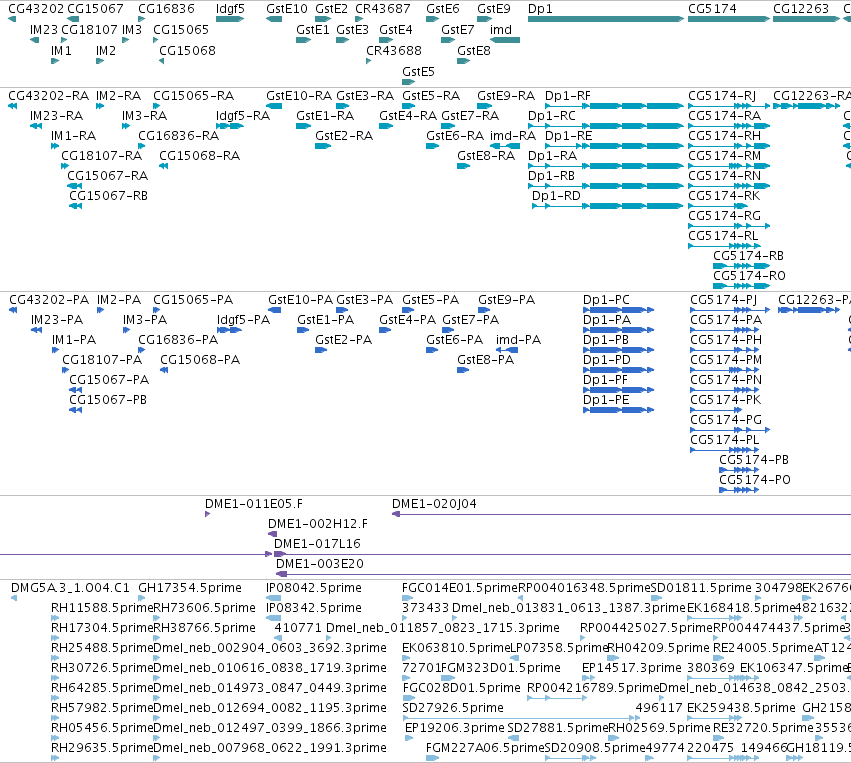The height and width of the screenshot is (763, 851).
Task: Select protein GstE8-PA
Action: point(463,370)
